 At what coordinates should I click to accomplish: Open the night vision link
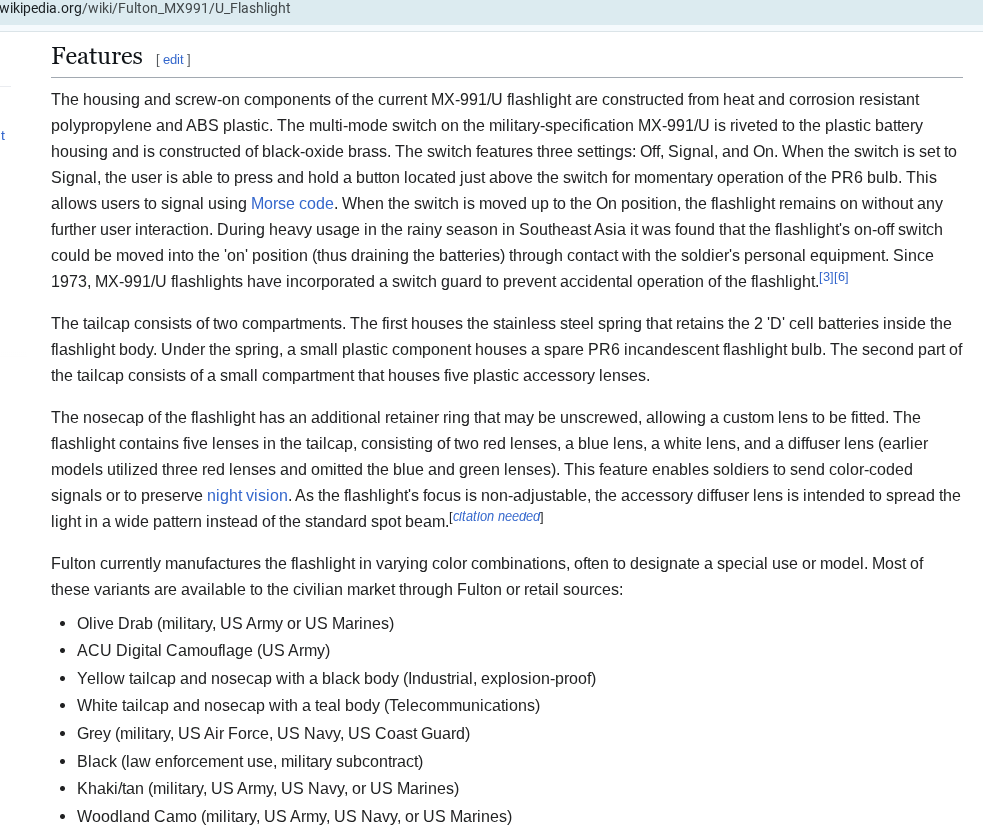point(247,496)
